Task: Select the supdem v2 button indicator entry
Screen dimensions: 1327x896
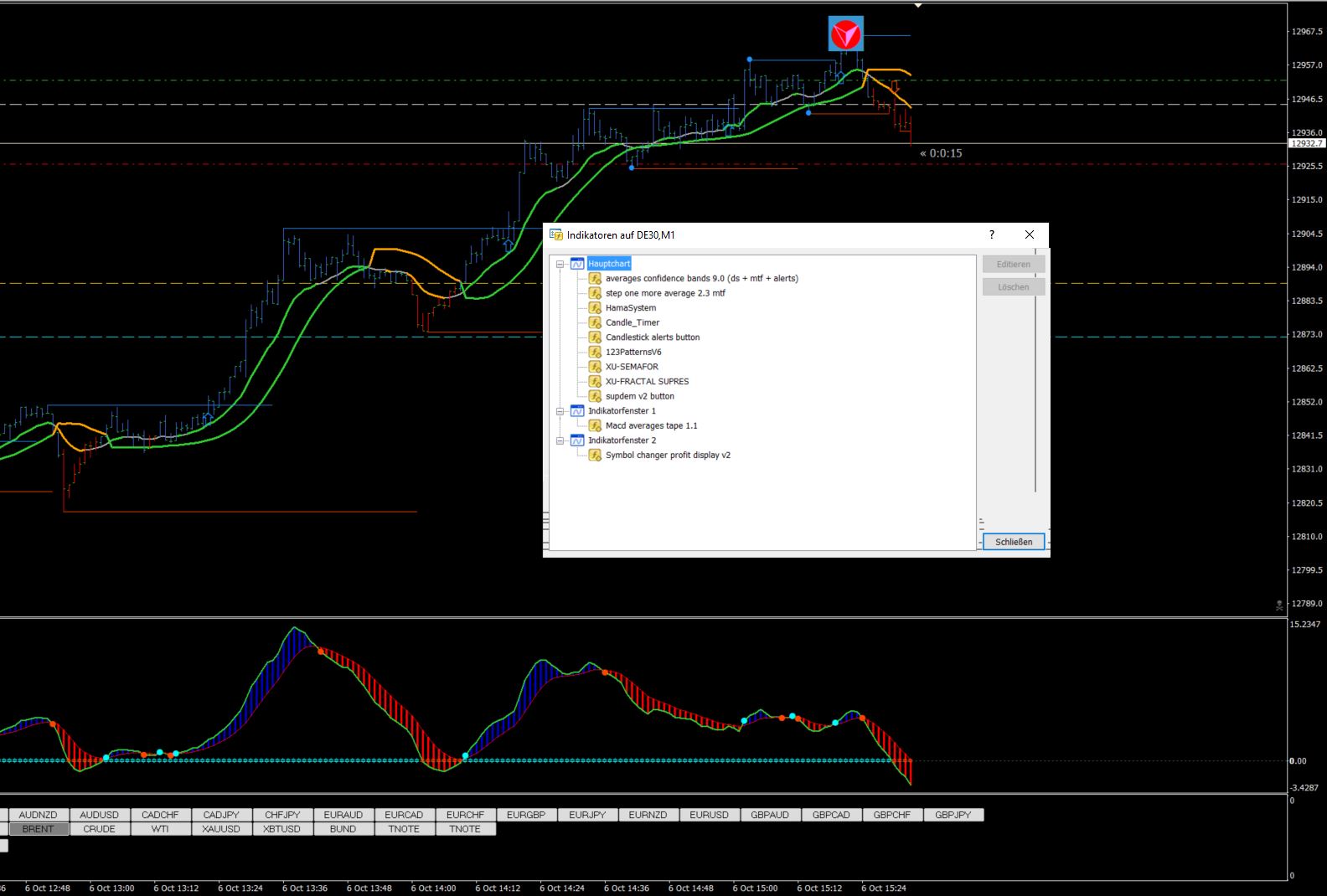Action: pos(639,396)
